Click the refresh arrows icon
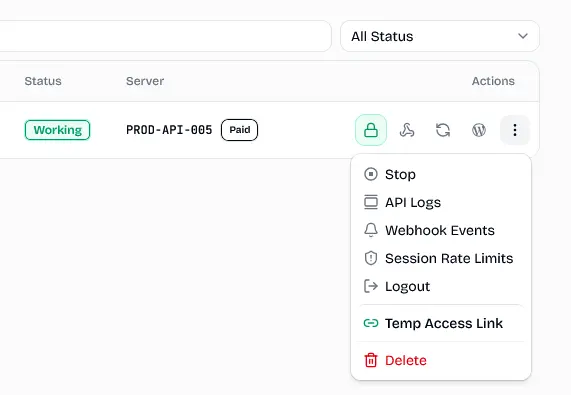This screenshot has width=571, height=395. 443,130
